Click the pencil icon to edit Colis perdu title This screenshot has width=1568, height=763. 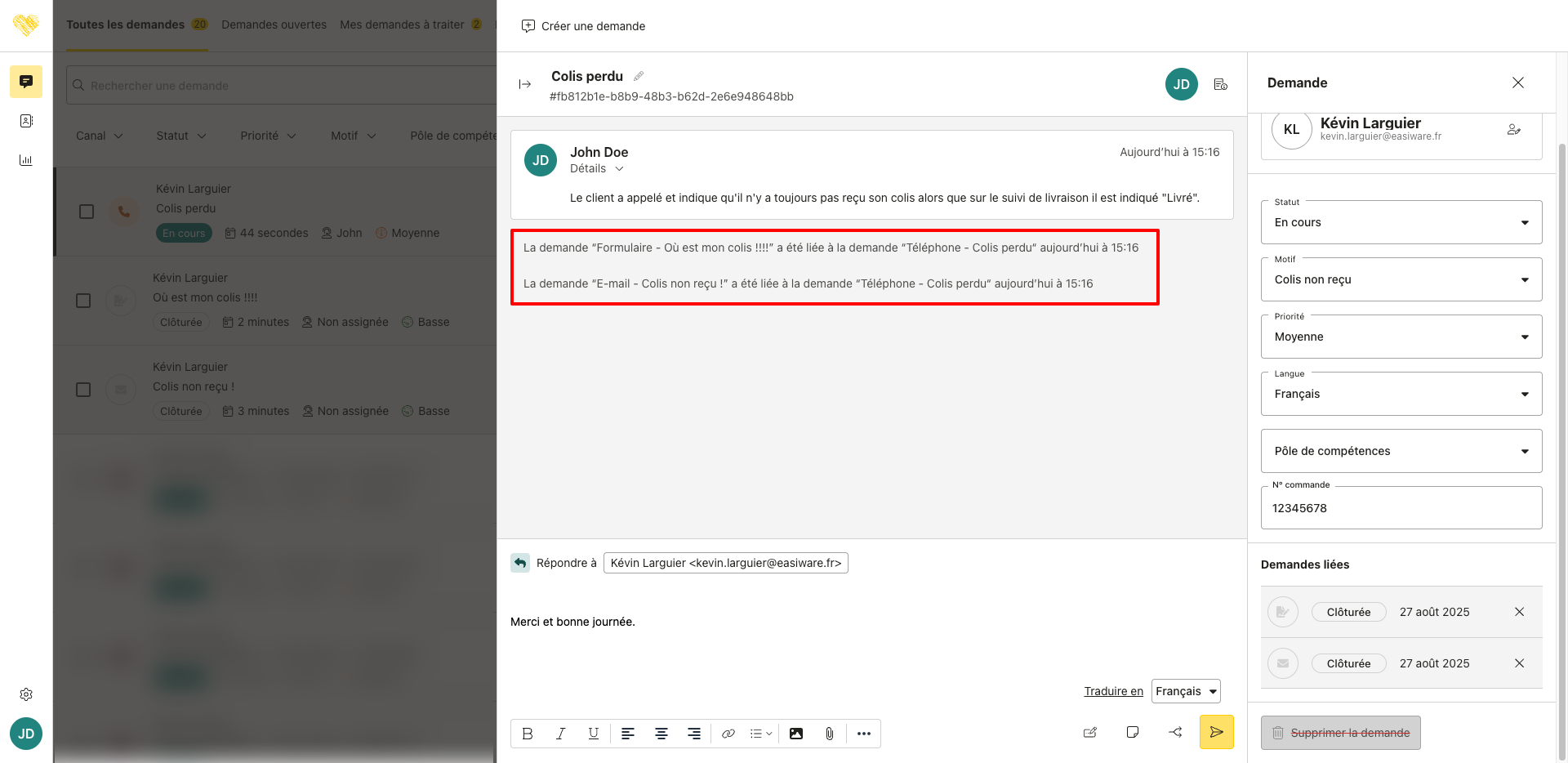(x=639, y=76)
